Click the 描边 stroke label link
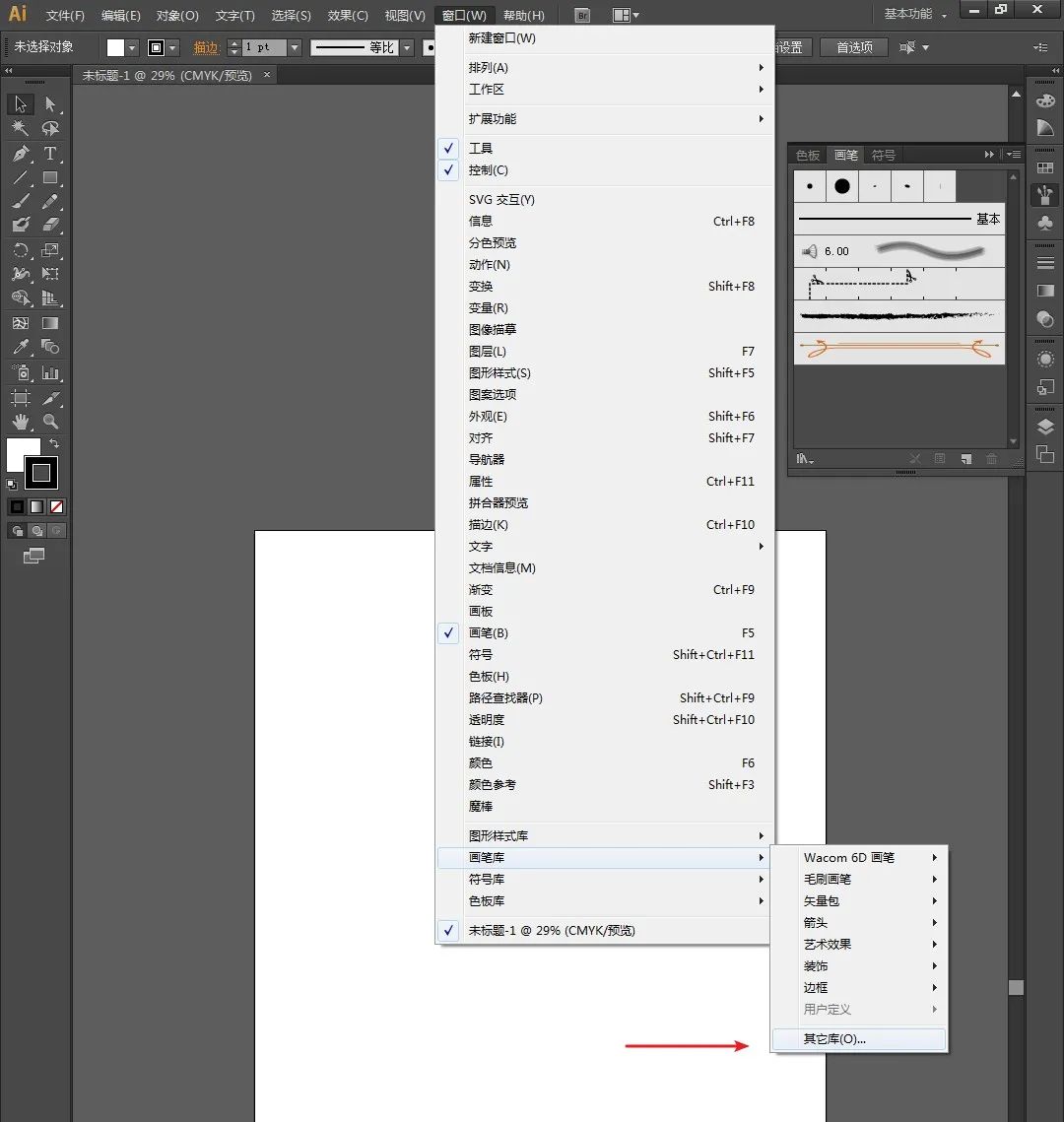1064x1122 pixels. pyautogui.click(x=205, y=47)
